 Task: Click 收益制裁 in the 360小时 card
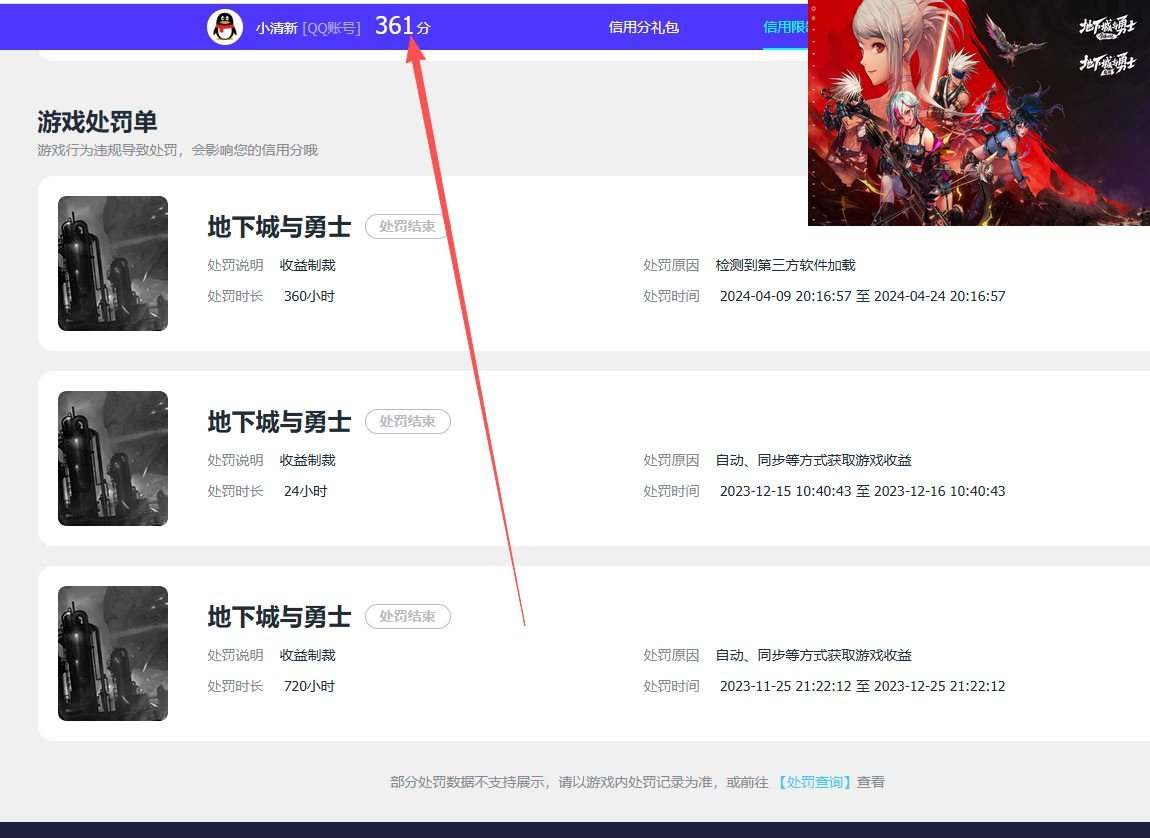[x=307, y=265]
